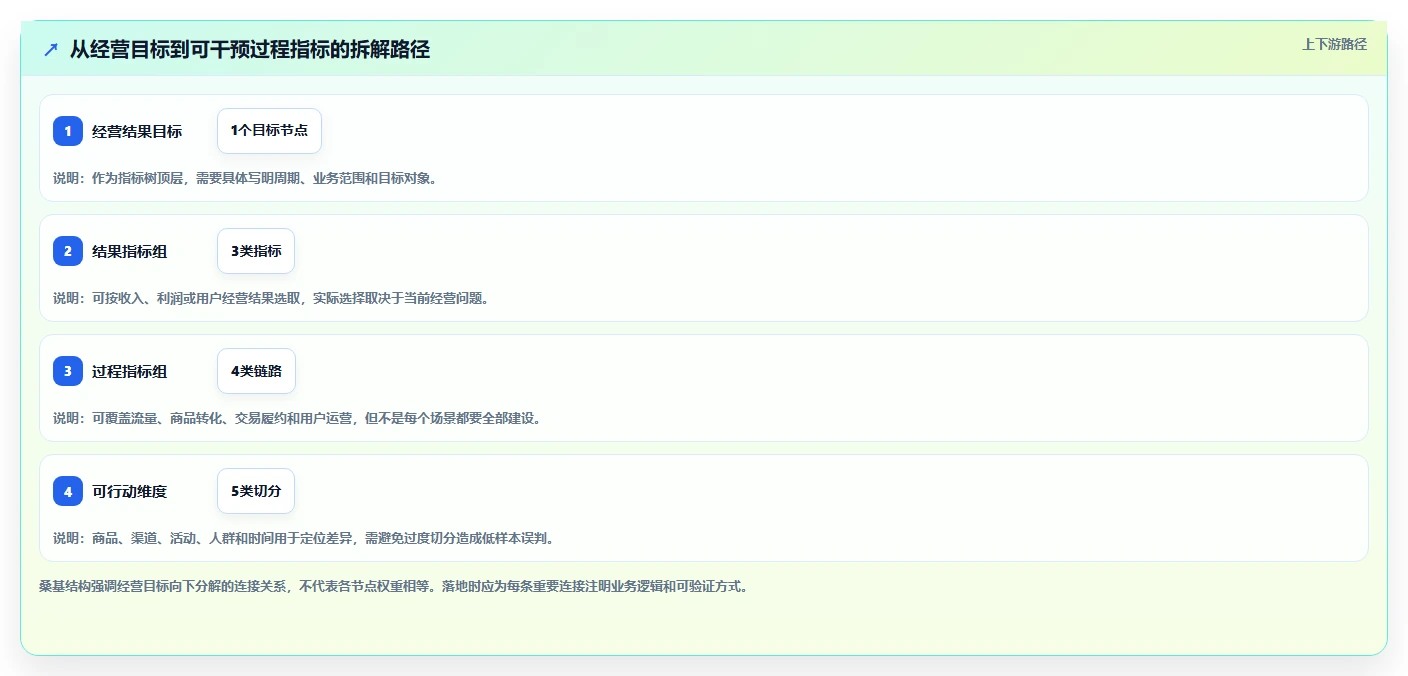Click the note starting with 商品、渠道、活动
1408x676 pixels.
point(303,538)
